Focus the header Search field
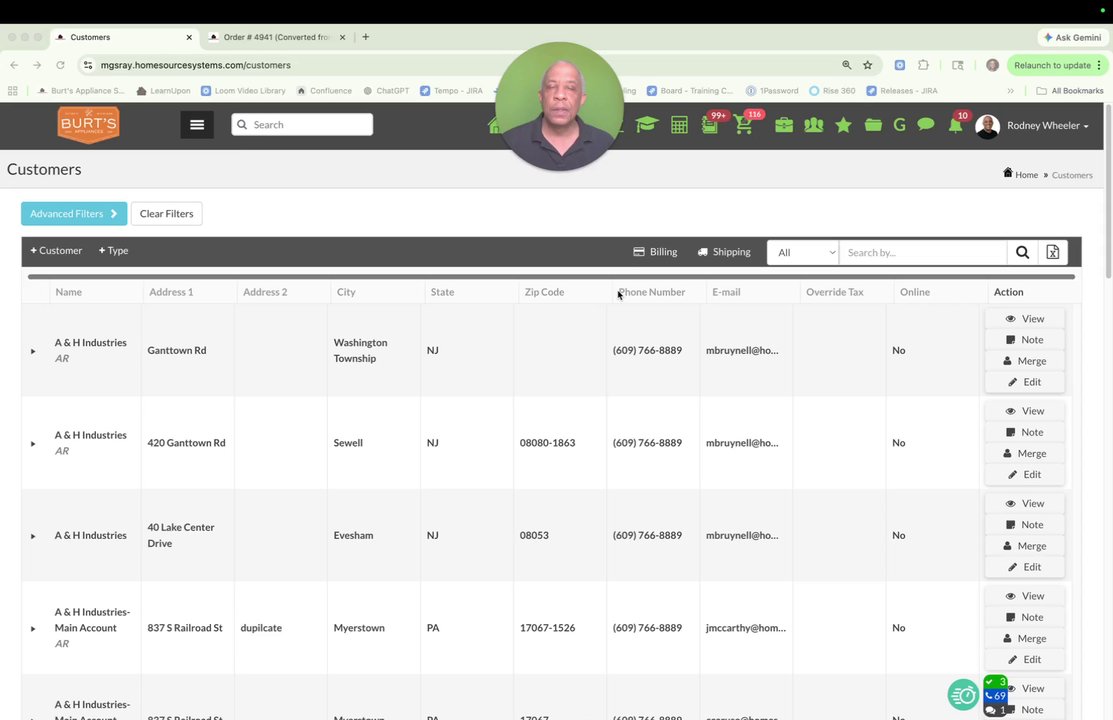 (302, 124)
